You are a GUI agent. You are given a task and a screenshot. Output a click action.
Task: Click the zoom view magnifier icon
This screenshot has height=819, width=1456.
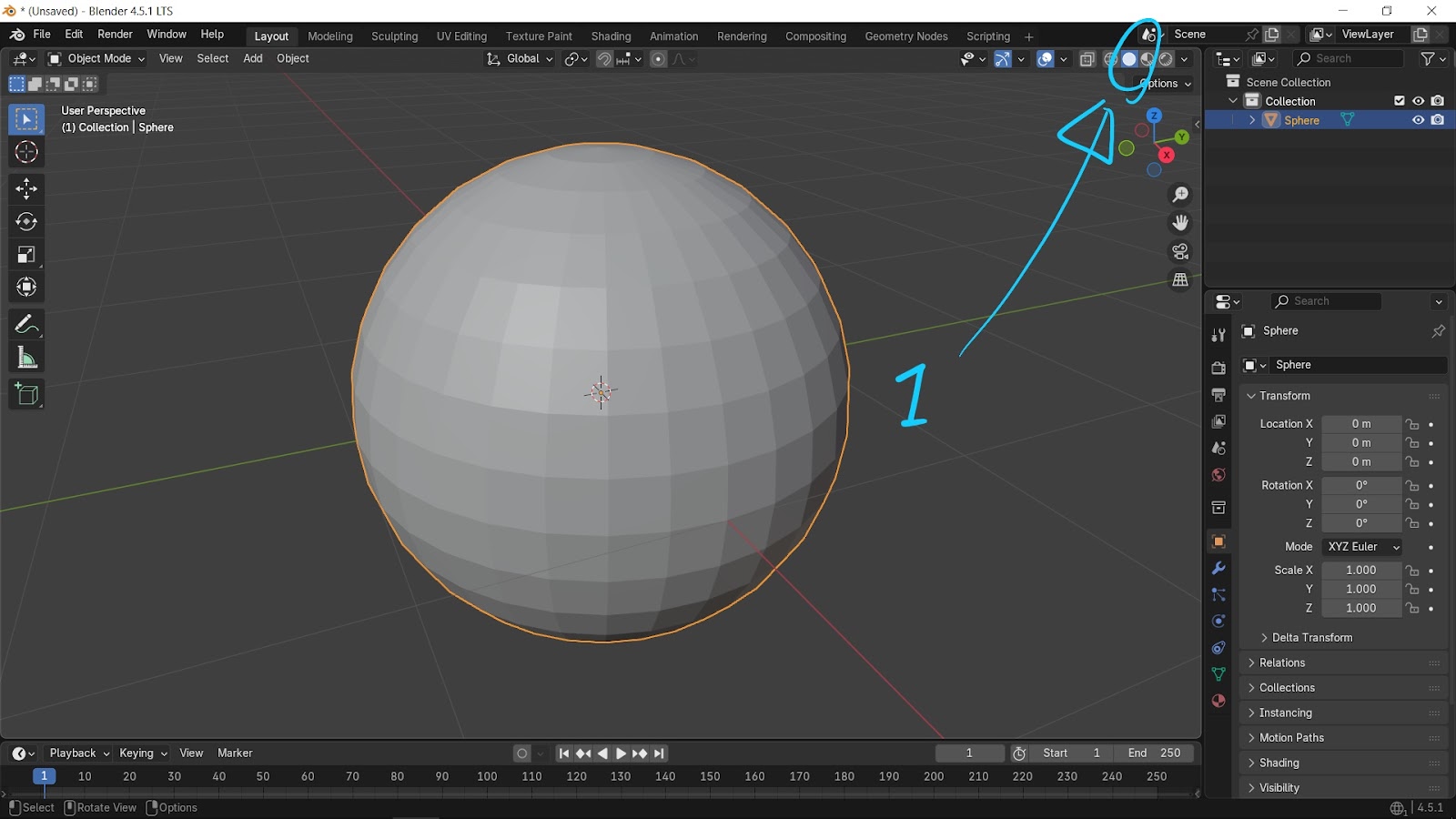click(x=1180, y=195)
